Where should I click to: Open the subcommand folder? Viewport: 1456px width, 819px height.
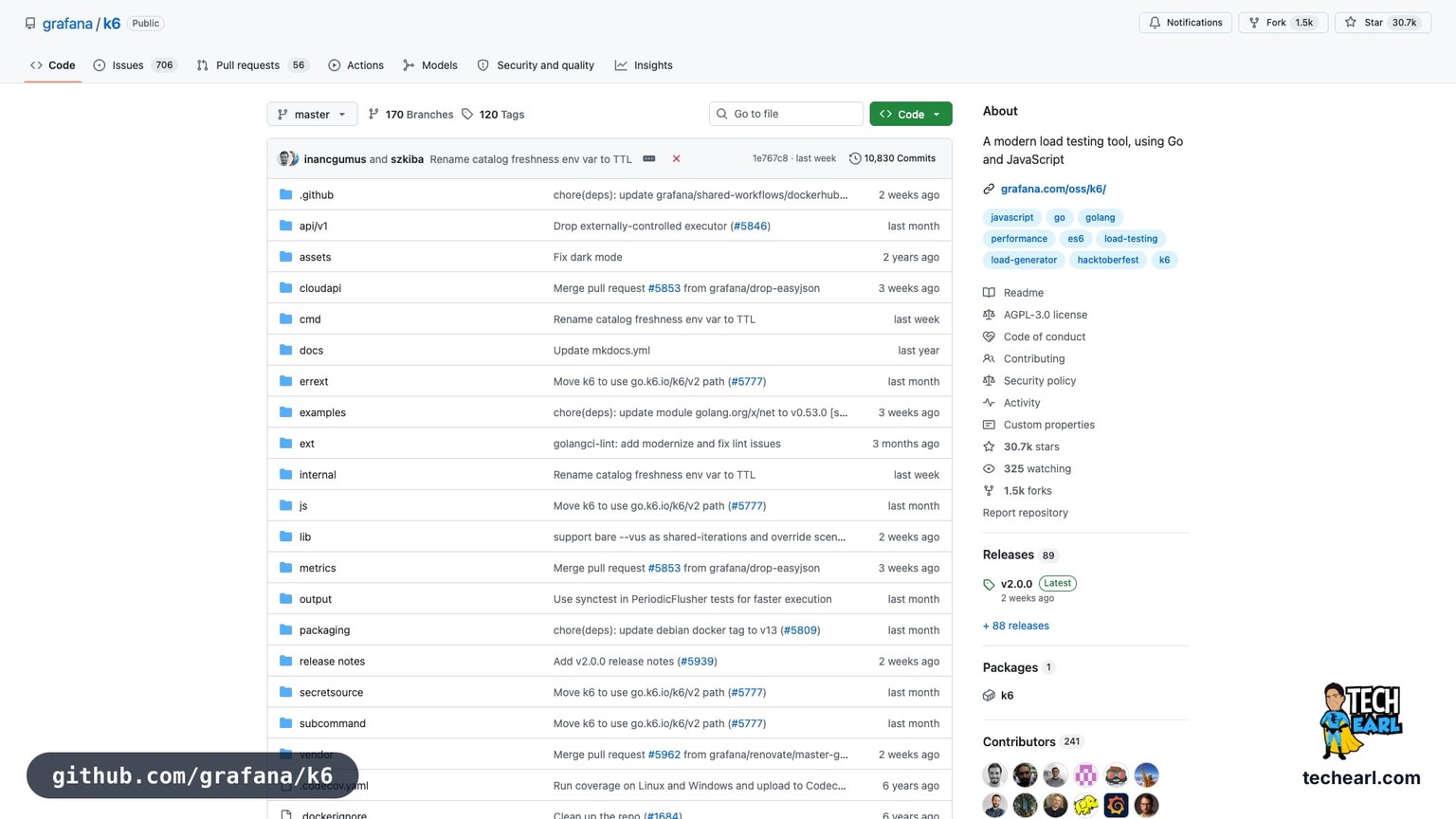point(332,723)
